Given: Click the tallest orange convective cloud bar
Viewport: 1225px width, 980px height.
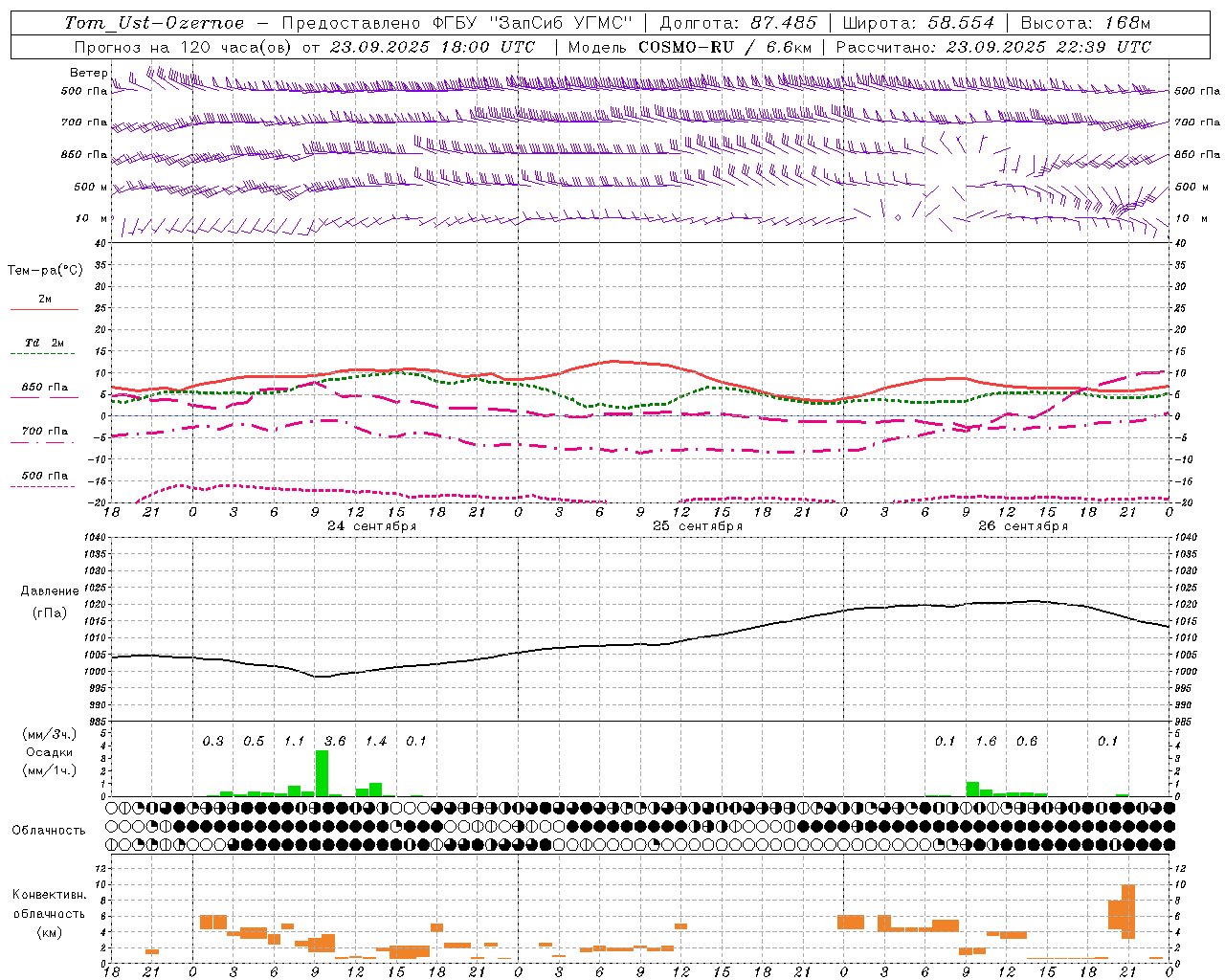Looking at the screenshot, I should [1128, 912].
